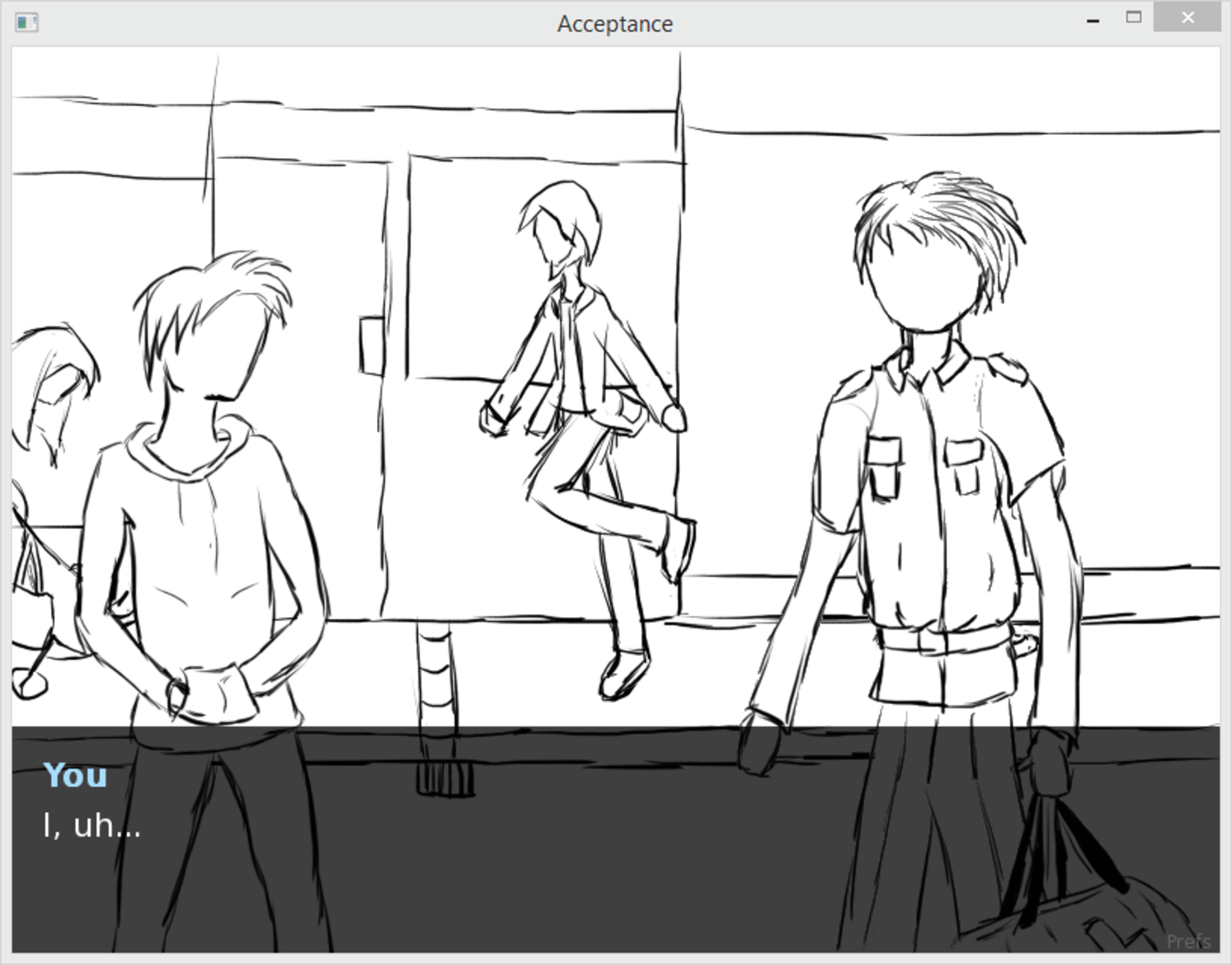The height and width of the screenshot is (965, 1232).
Task: Maximize the Acceptance game window
Action: click(1134, 18)
